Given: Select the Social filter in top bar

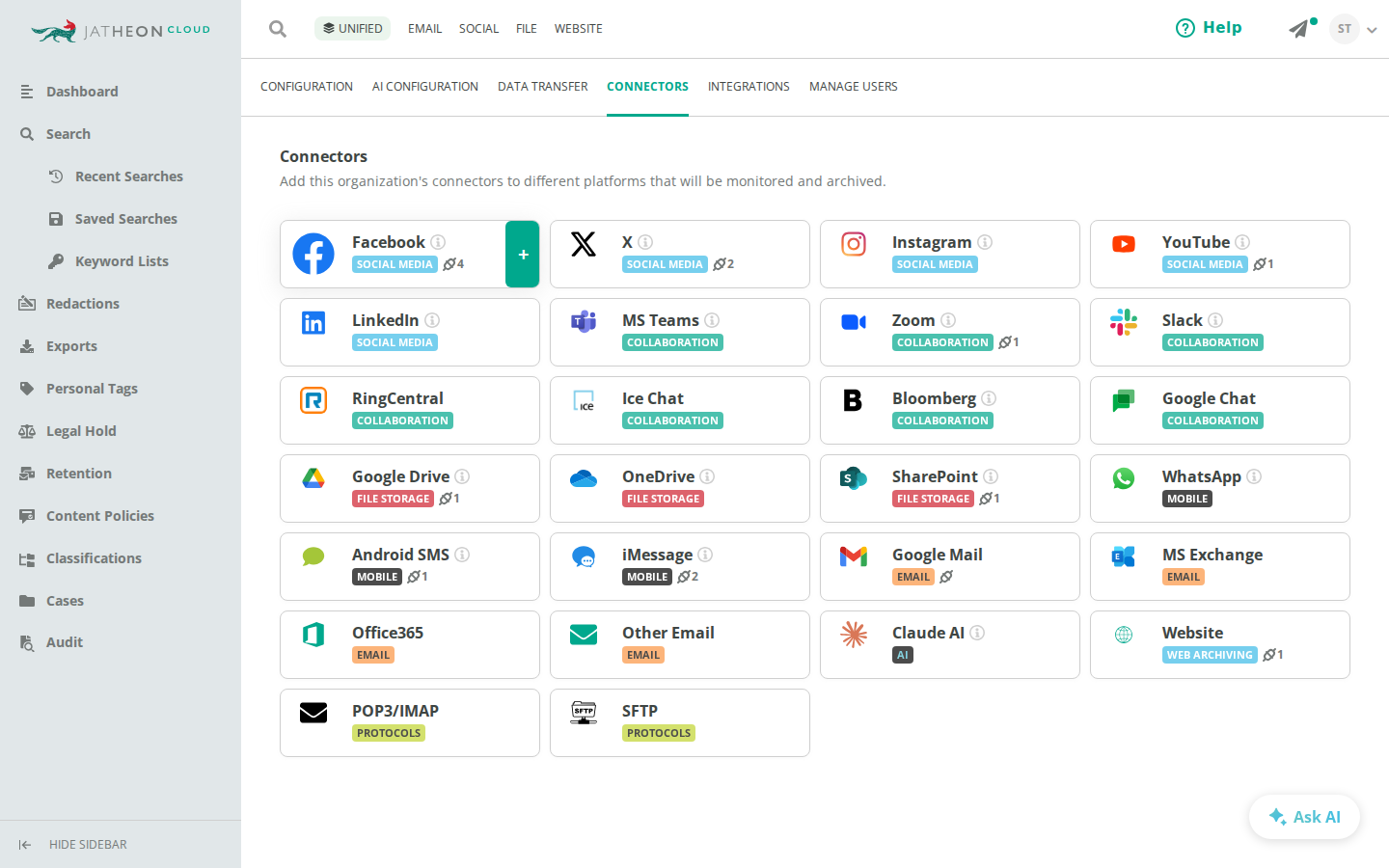Looking at the screenshot, I should (478, 29).
